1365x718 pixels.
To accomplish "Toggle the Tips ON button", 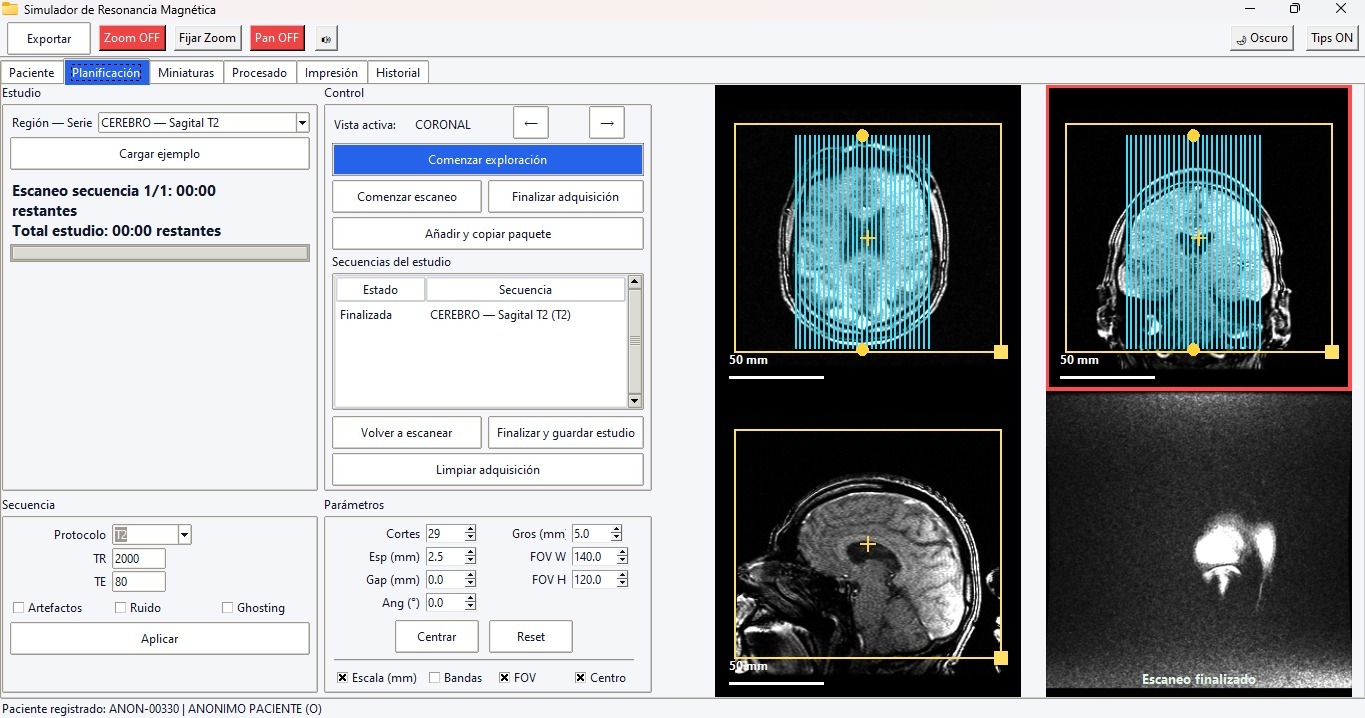I will tap(1331, 39).
